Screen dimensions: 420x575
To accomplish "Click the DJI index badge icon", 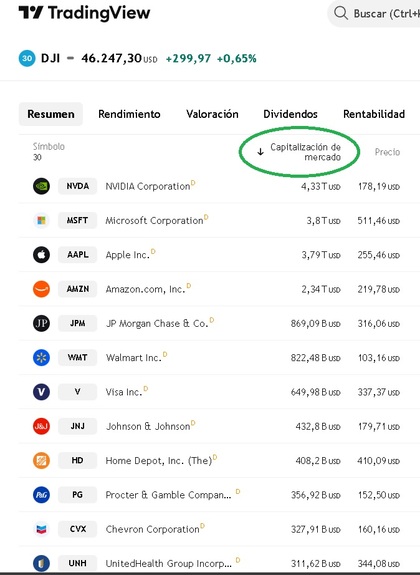I will 27,58.
